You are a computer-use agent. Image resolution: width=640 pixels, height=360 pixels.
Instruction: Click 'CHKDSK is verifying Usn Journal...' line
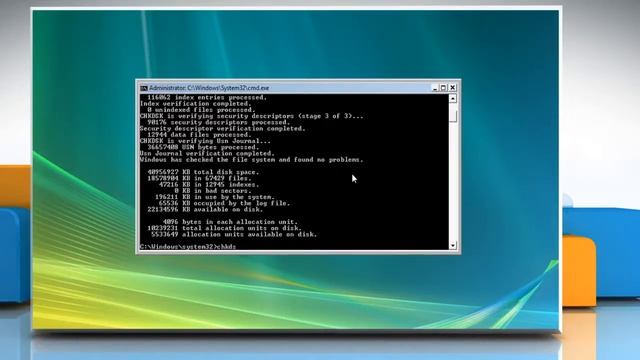coord(205,141)
